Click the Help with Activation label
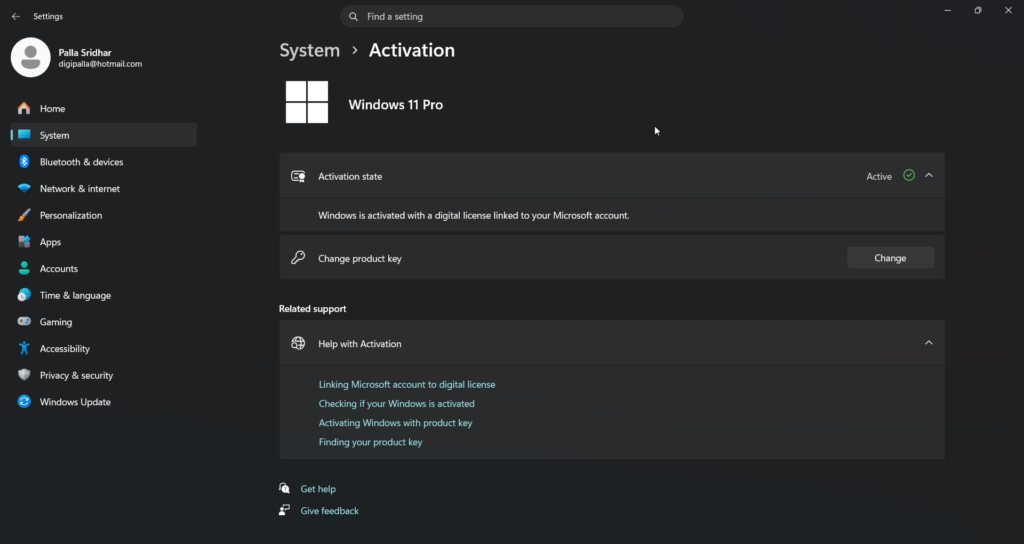Screen dimensions: 1024x544 tap(360, 344)
